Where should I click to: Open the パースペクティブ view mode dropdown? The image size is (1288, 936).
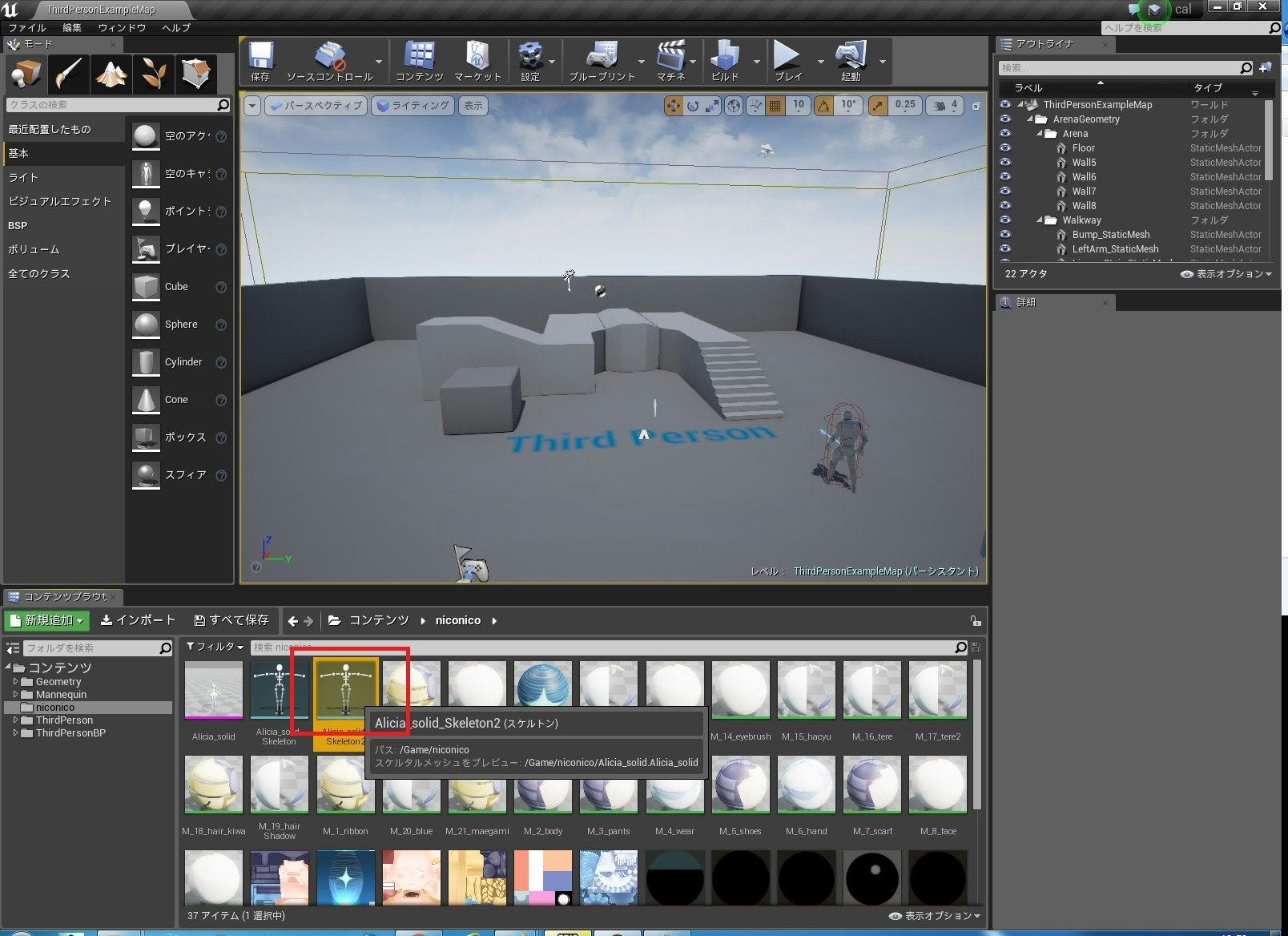[x=316, y=106]
